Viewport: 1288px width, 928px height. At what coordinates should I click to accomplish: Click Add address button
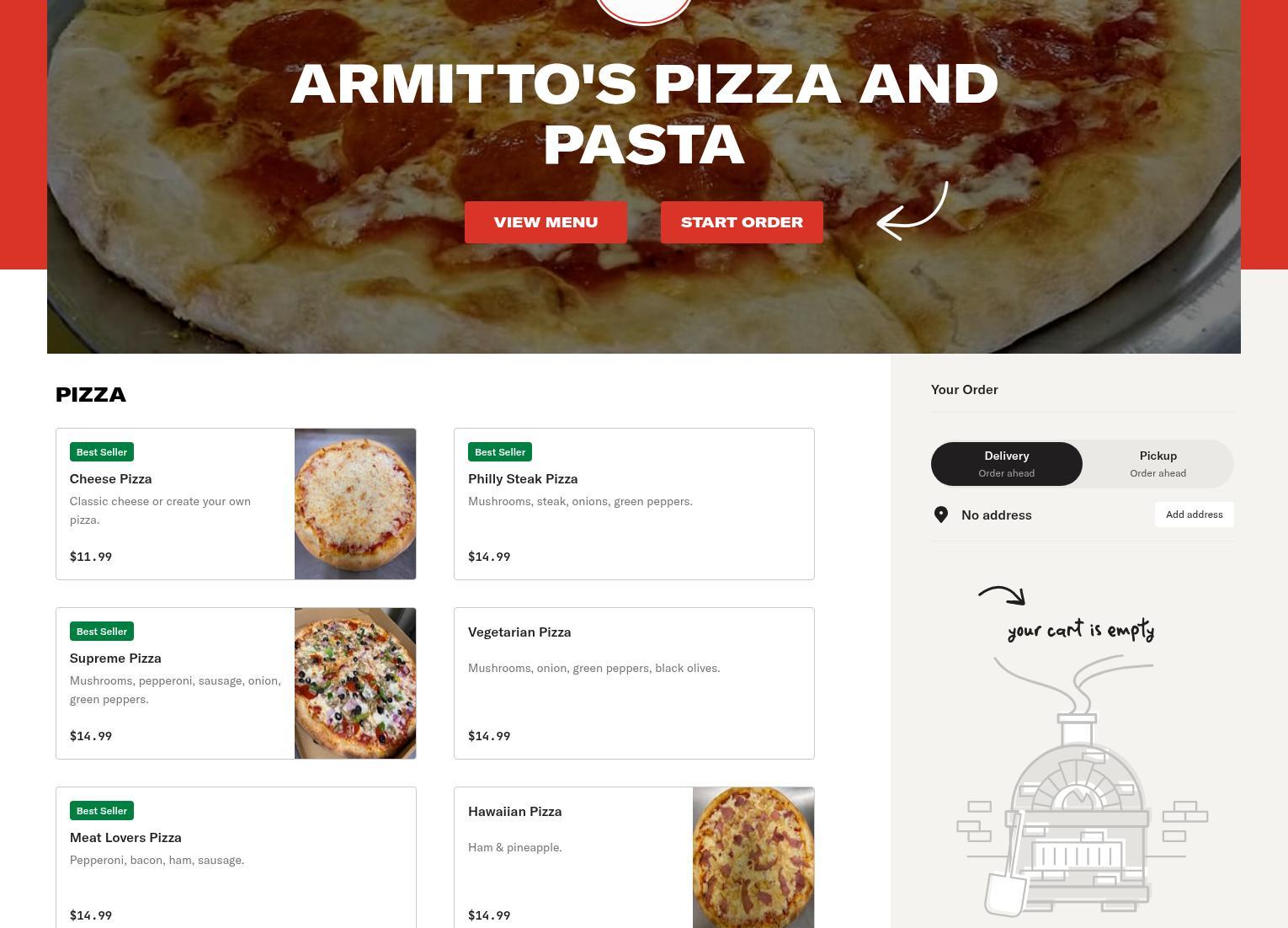tap(1195, 515)
